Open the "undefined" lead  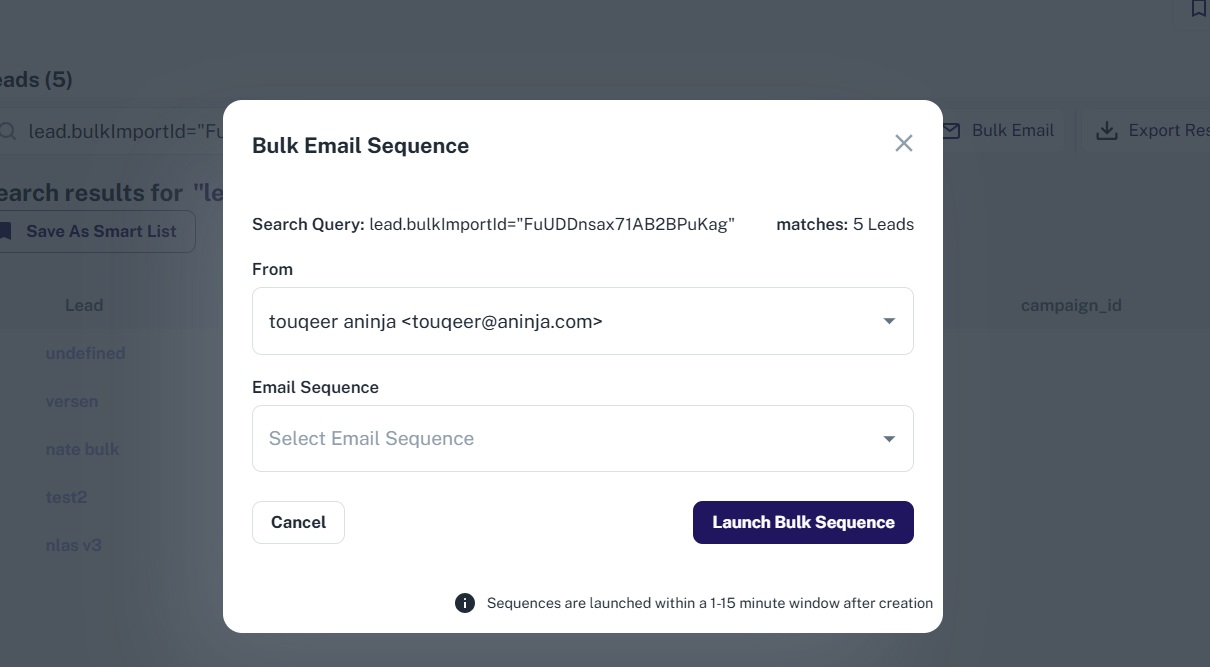(85, 353)
